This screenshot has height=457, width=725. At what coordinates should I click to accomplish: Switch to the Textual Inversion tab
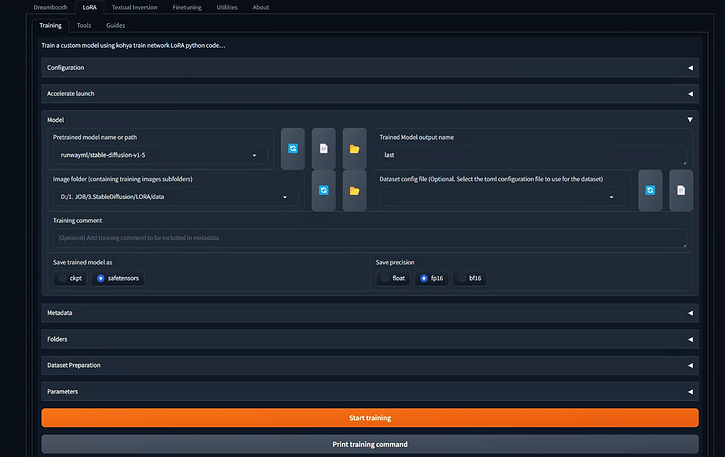135,7
